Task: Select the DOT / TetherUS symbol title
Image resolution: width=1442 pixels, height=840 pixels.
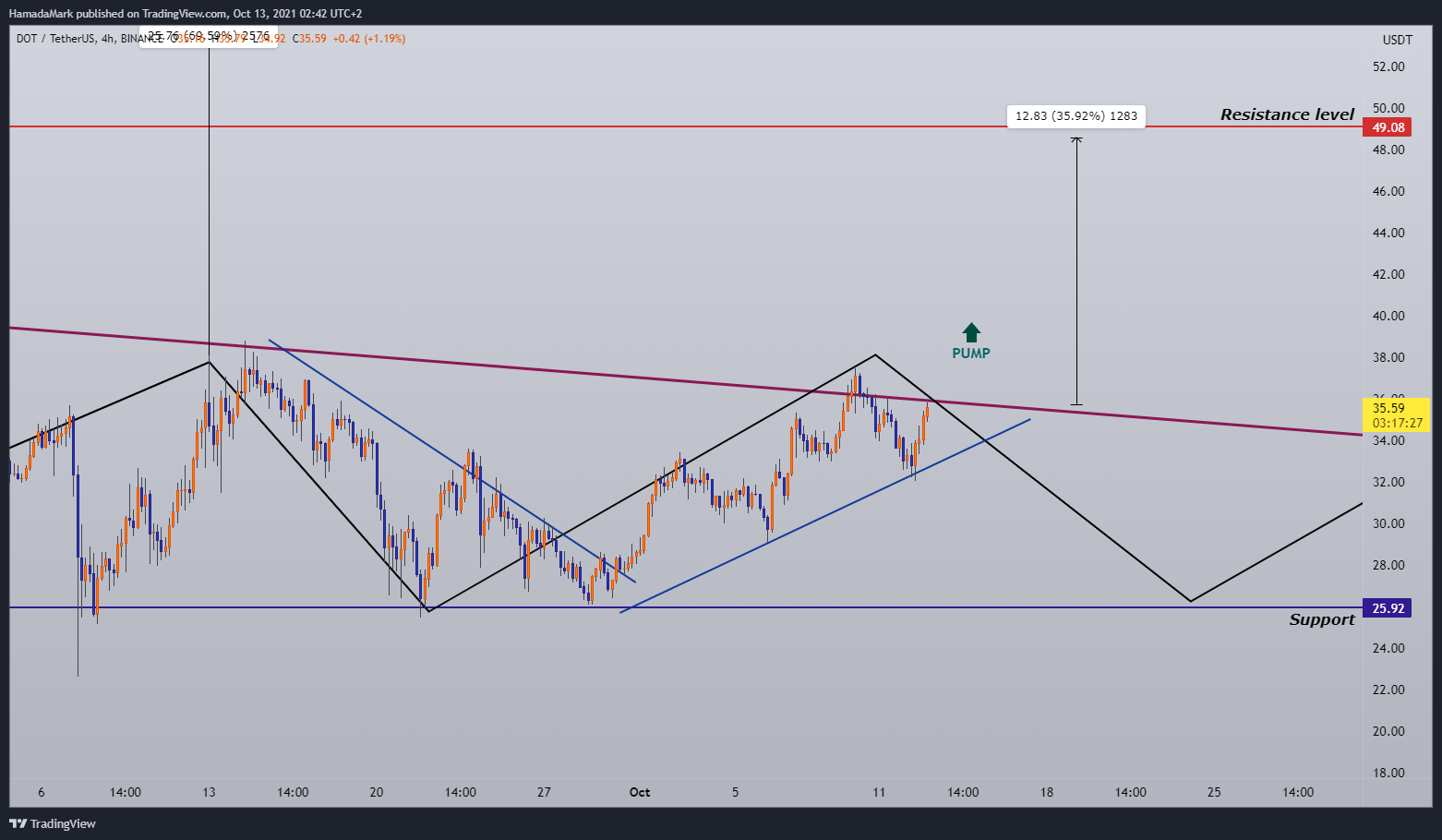Action: pos(55,39)
